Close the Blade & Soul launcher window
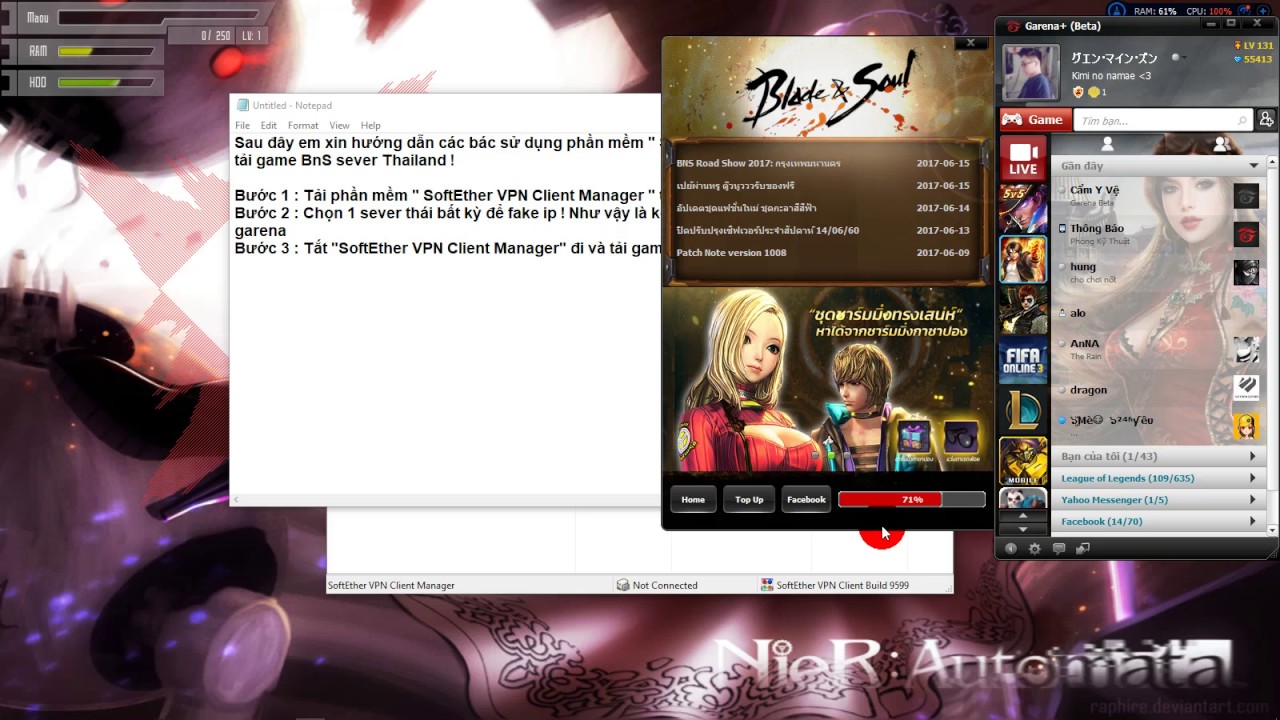This screenshot has width=1280, height=720. [970, 43]
